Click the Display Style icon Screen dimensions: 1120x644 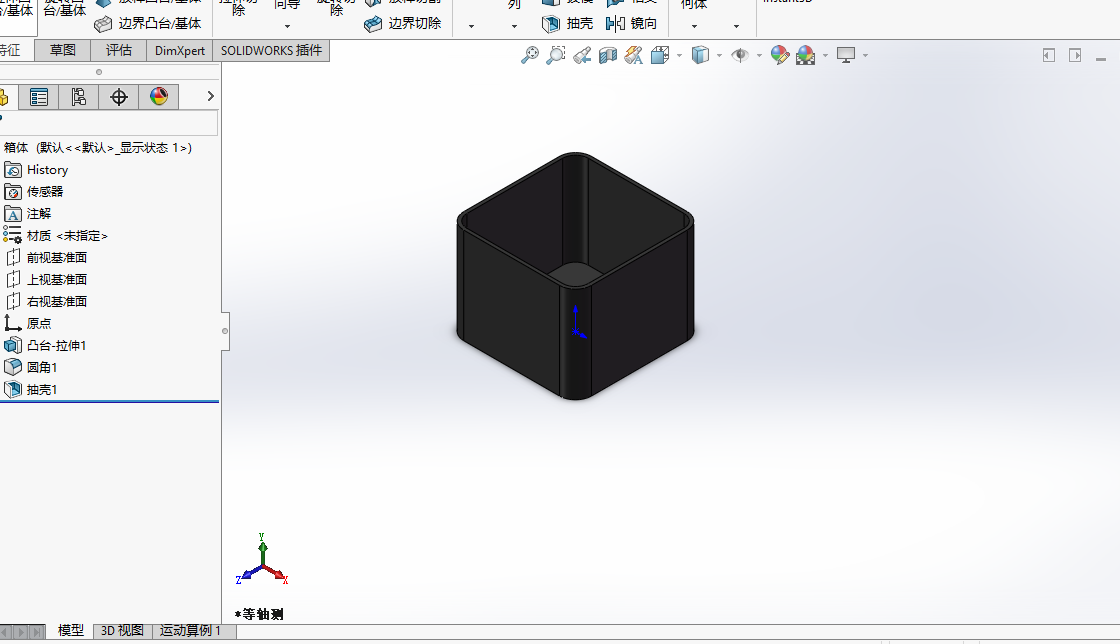point(701,55)
